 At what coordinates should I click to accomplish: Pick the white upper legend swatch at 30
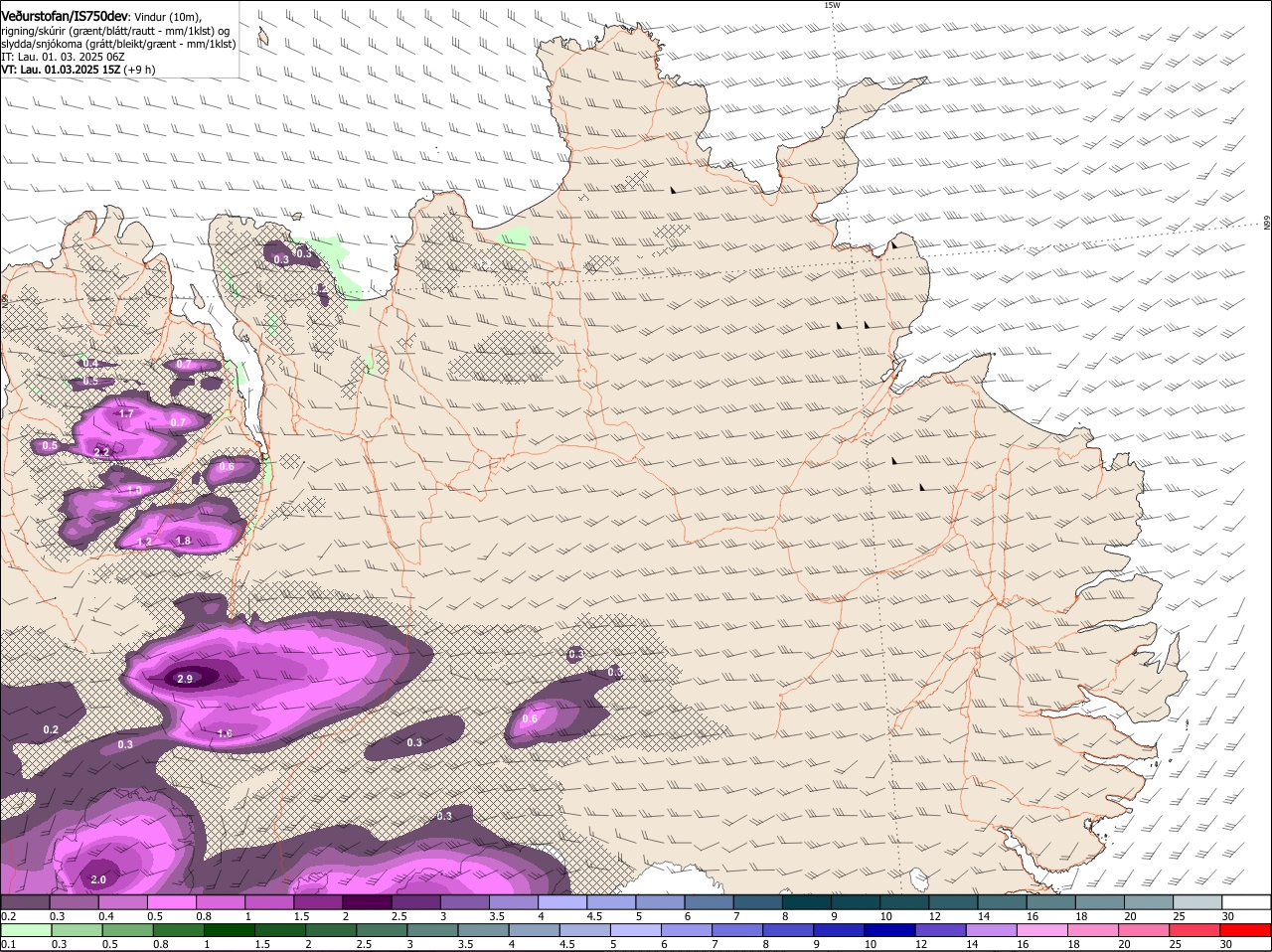pyautogui.click(x=1246, y=902)
